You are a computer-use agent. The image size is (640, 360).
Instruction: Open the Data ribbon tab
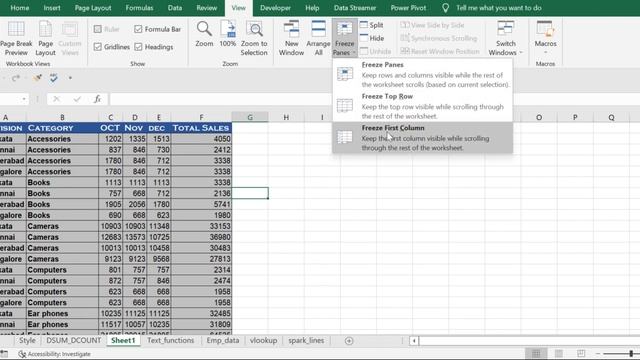point(175,8)
